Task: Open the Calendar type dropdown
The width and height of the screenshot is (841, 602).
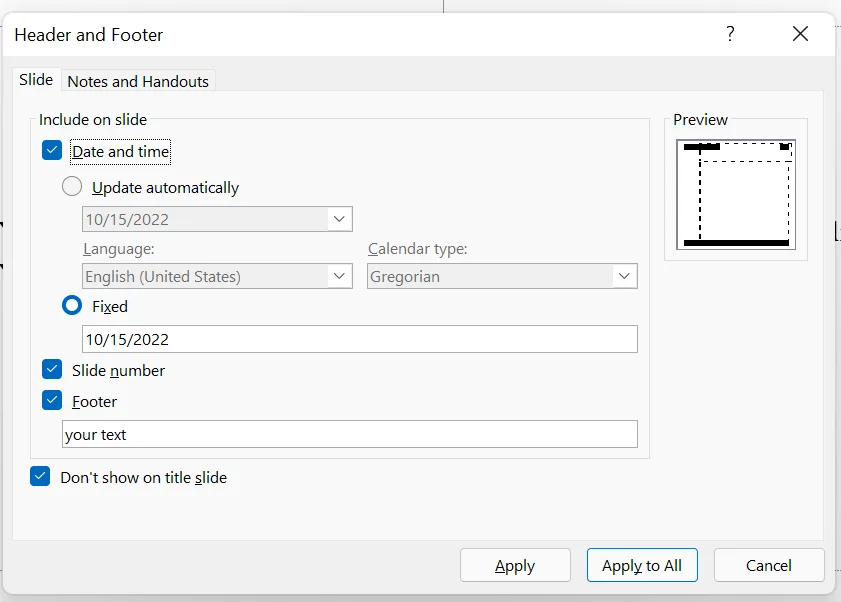Action: click(502, 276)
